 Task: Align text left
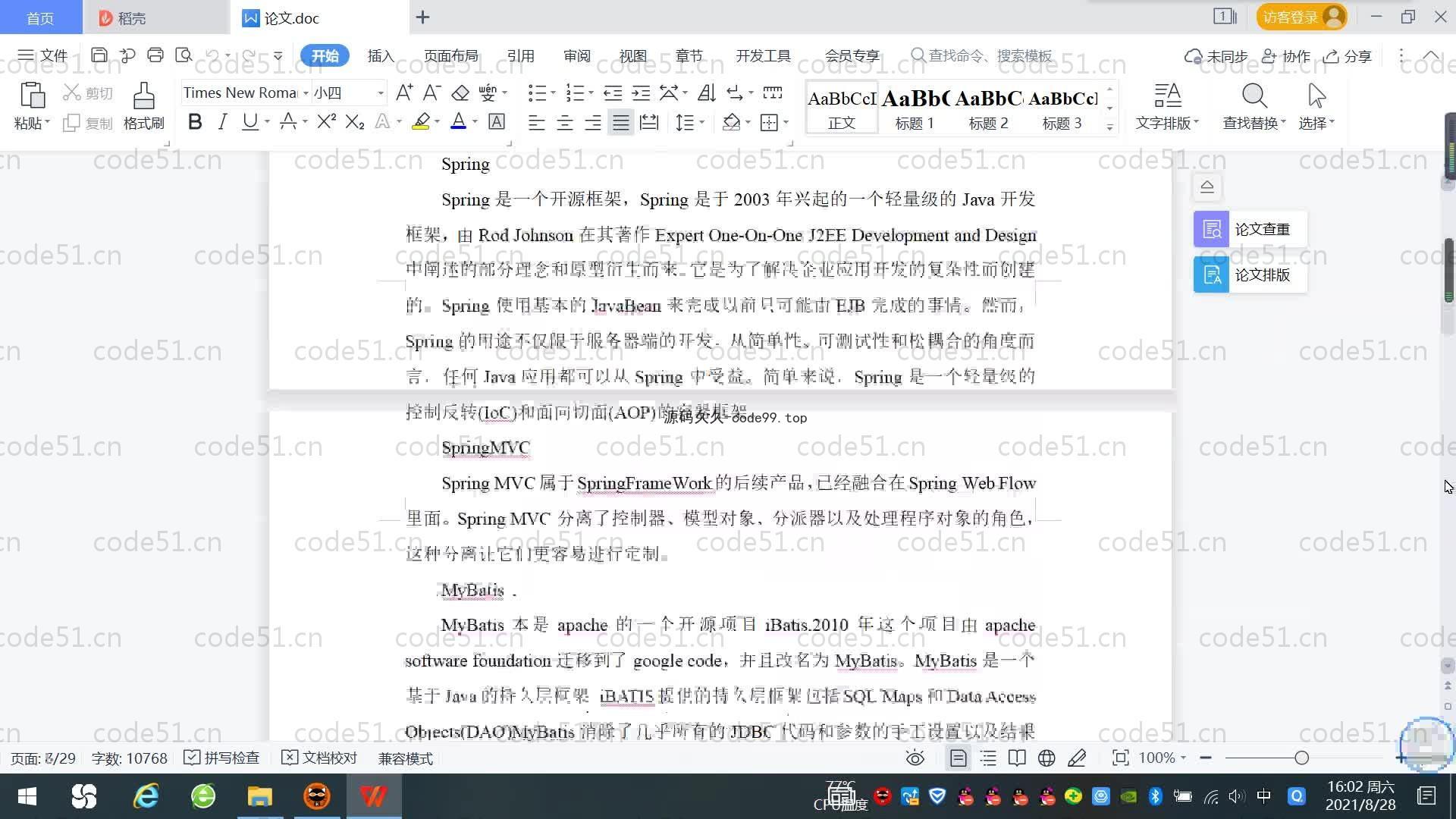point(536,122)
